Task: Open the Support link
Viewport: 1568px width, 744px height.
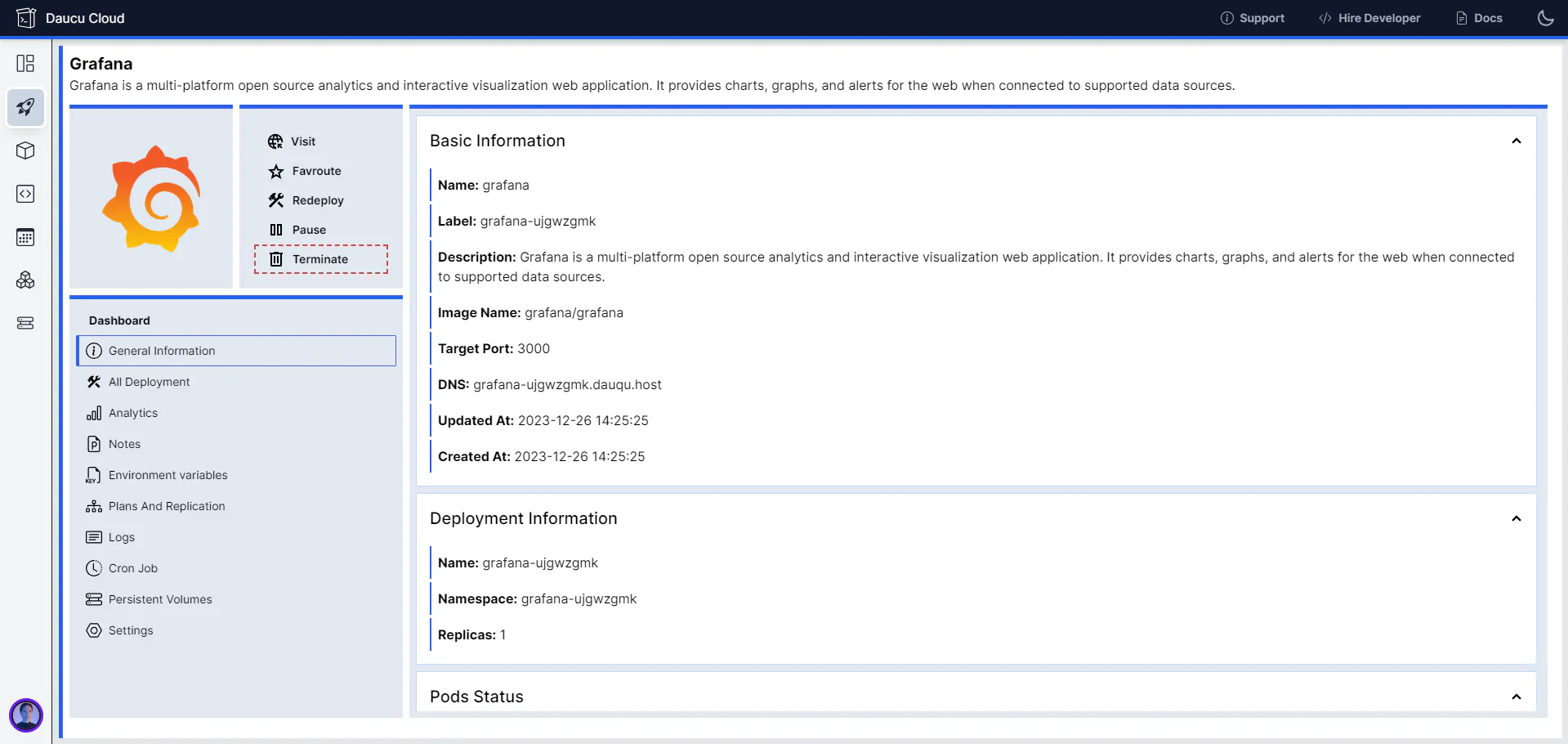Action: (x=1253, y=18)
